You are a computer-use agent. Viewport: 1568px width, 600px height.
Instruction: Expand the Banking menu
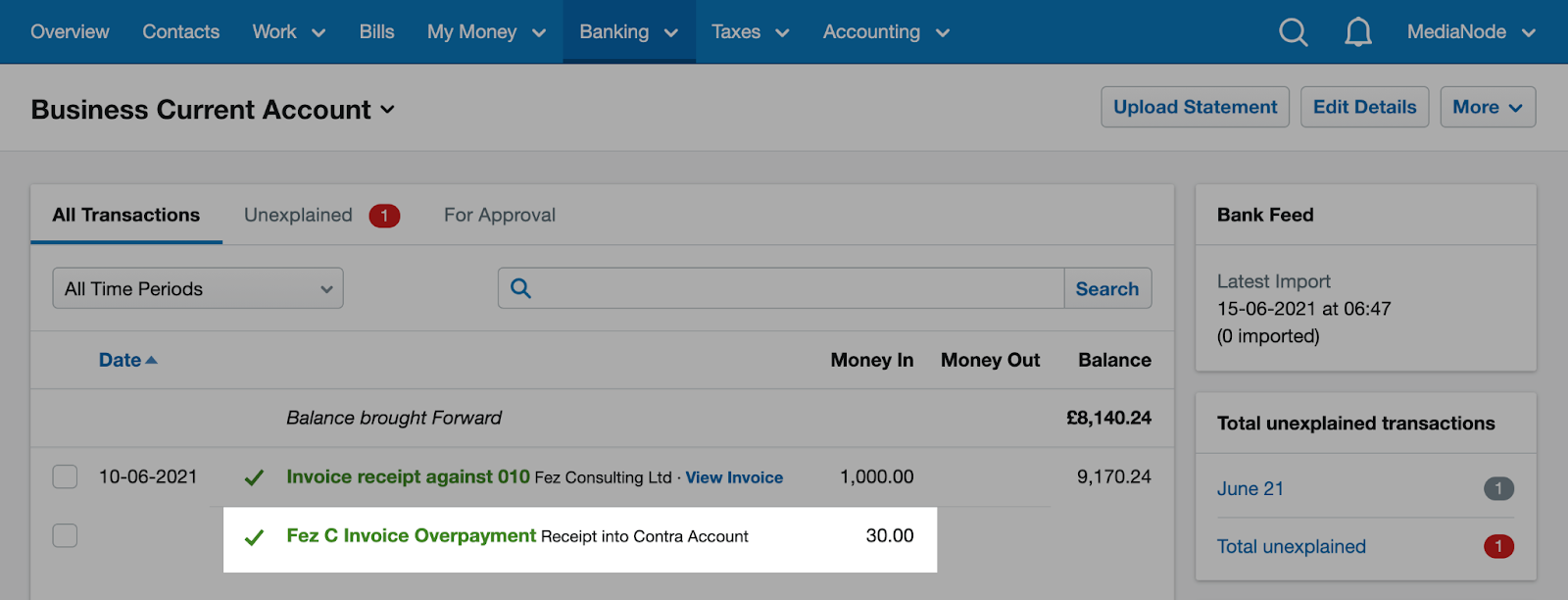[x=629, y=32]
